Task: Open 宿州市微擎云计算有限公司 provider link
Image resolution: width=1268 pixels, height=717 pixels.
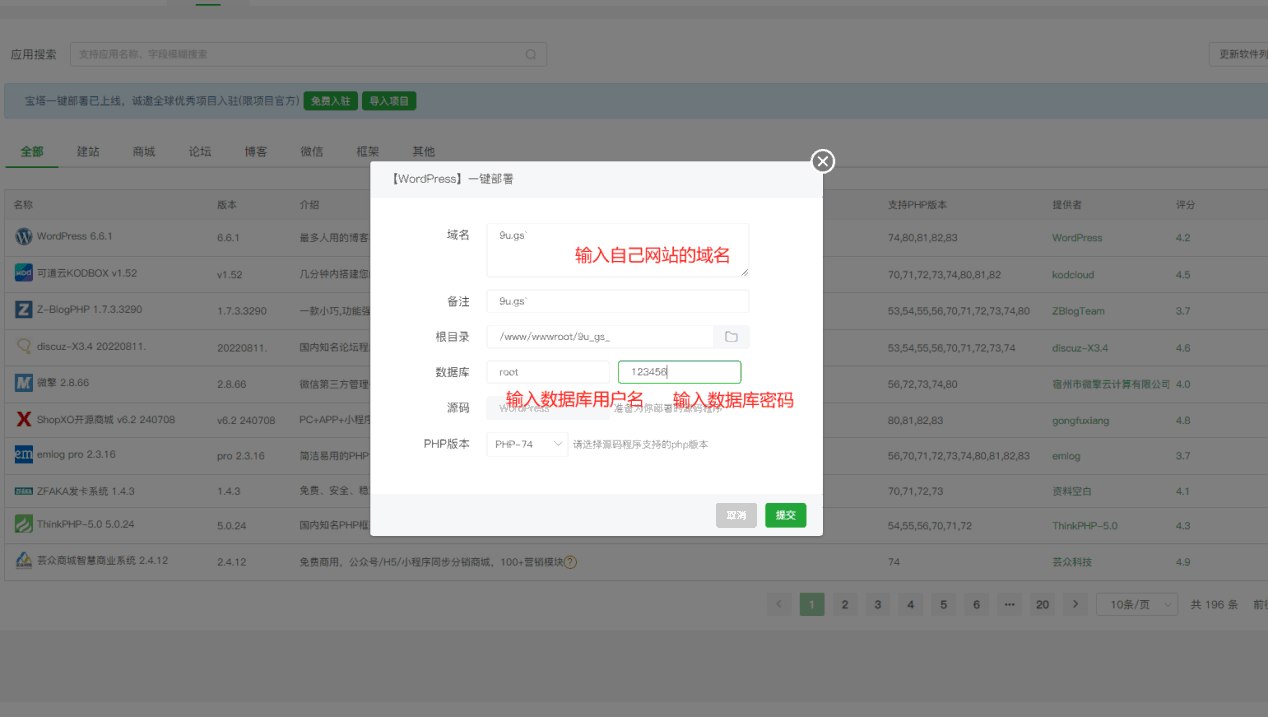Action: click(x=1111, y=384)
